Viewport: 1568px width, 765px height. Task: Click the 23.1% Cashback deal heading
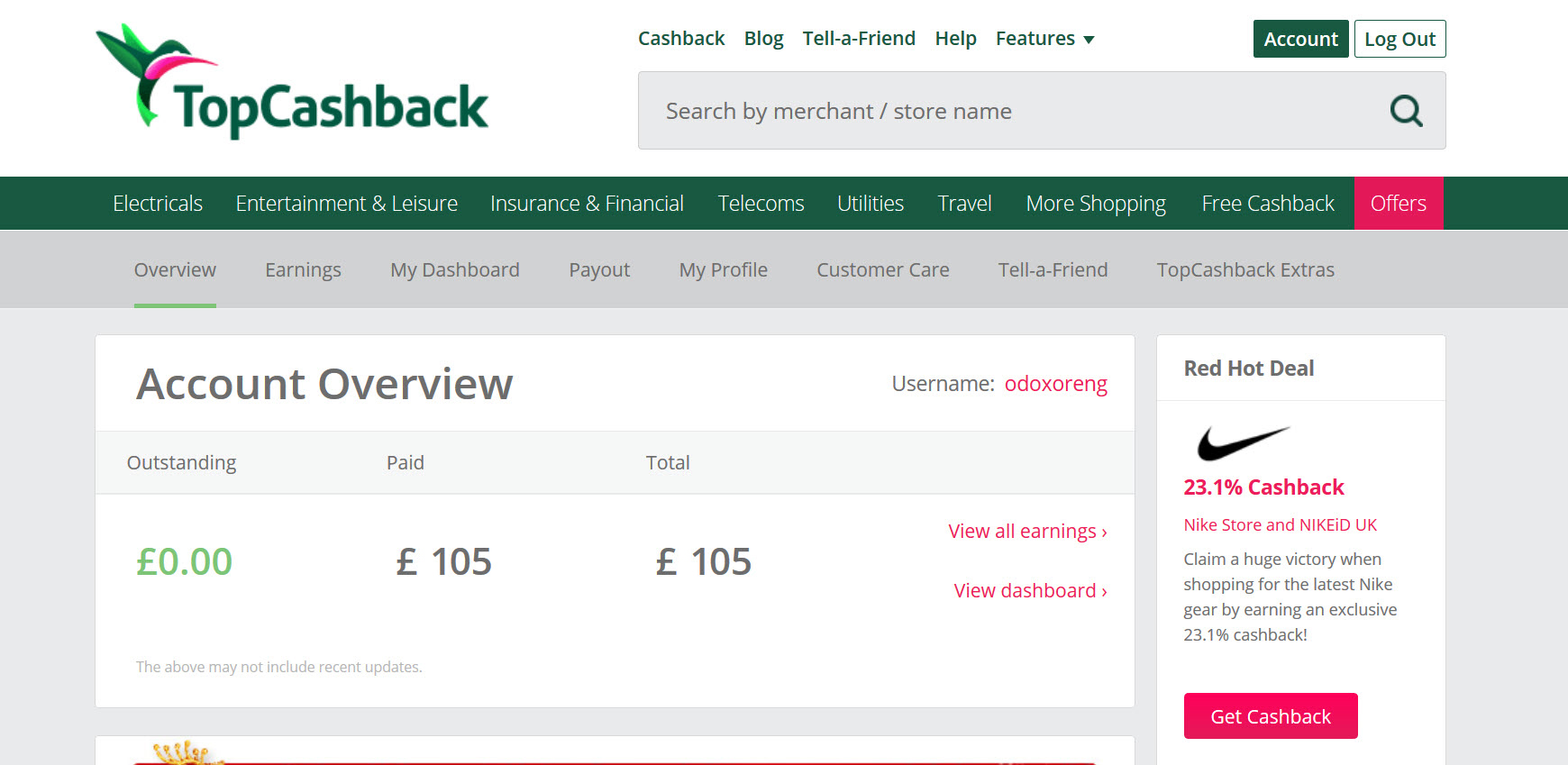pyautogui.click(x=1263, y=487)
